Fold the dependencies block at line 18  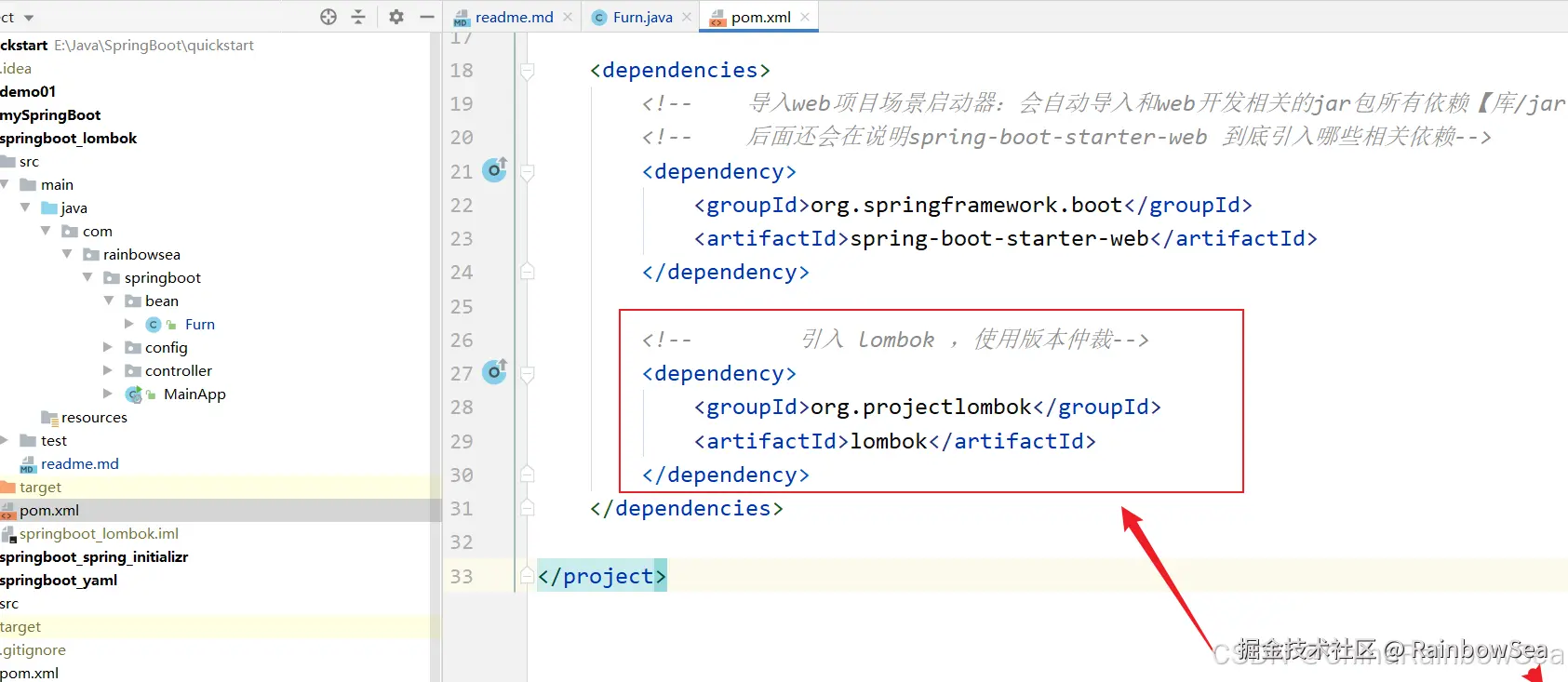point(528,71)
